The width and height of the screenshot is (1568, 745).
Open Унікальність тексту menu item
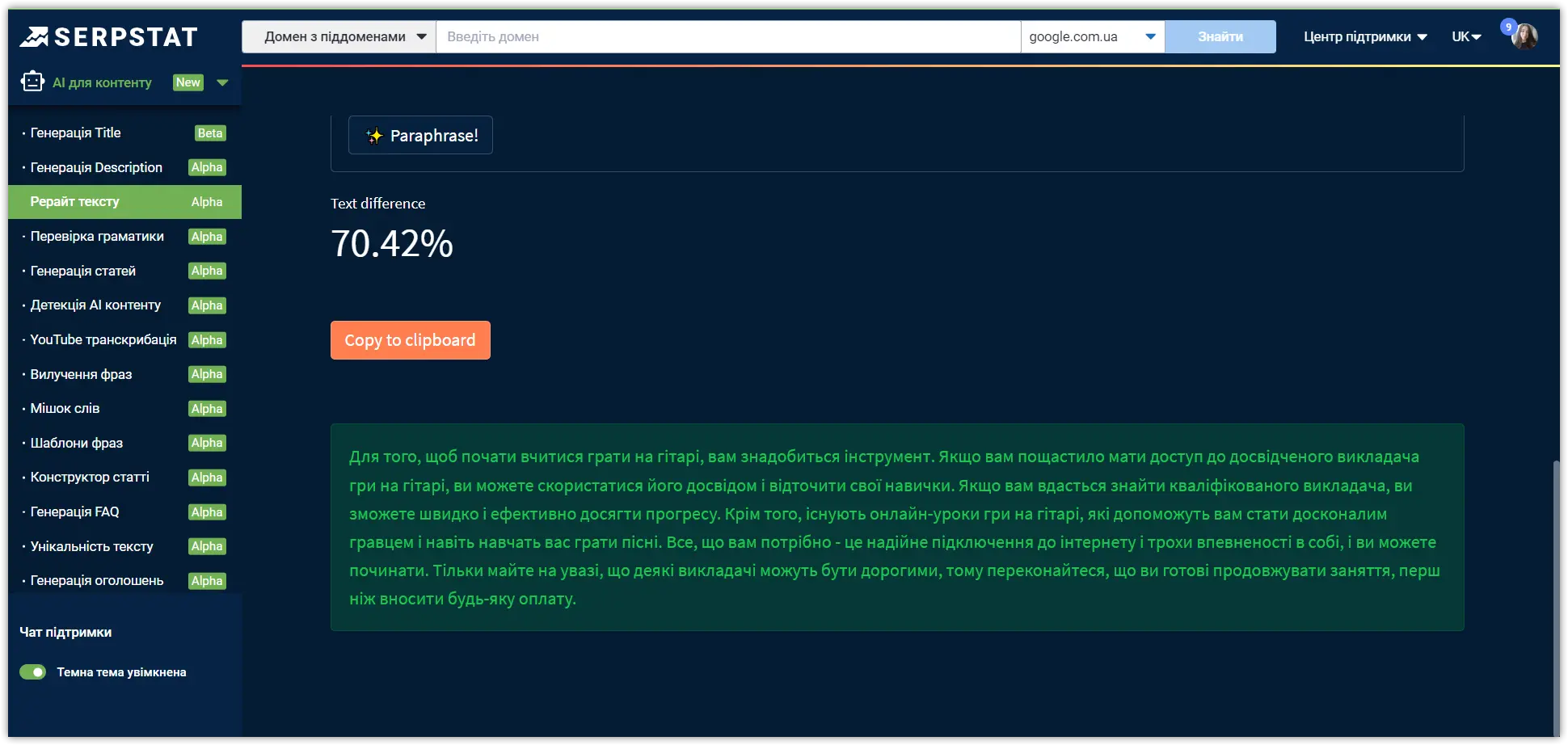(124, 546)
